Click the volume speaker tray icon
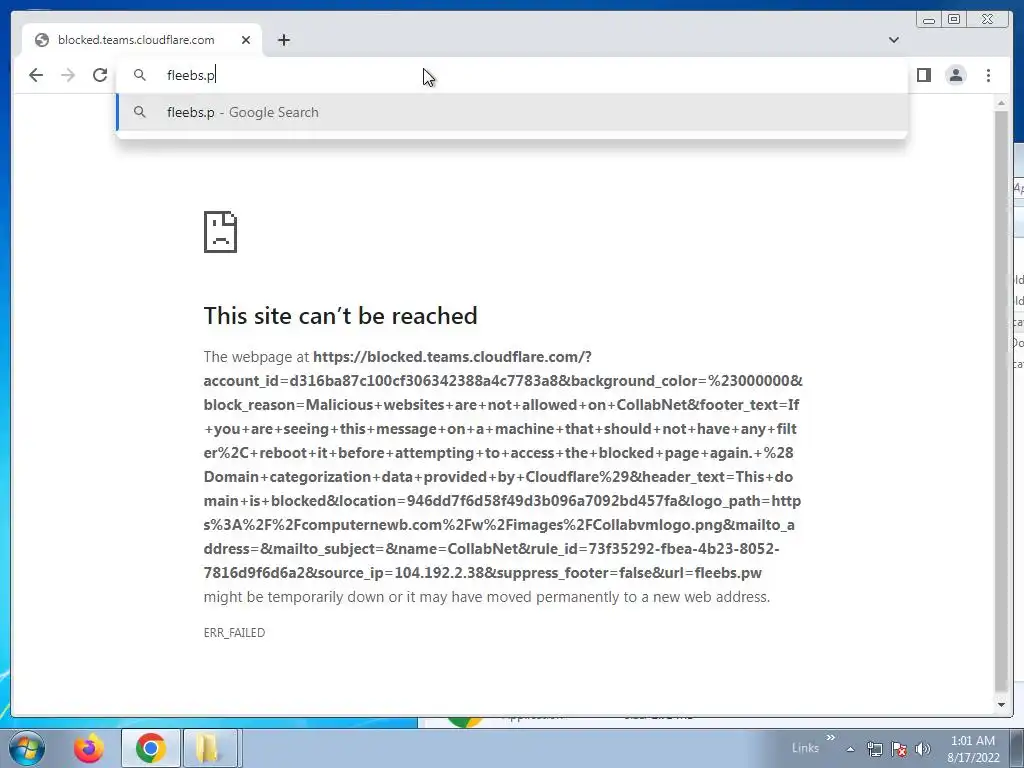This screenshot has height=768, width=1024. 922,749
